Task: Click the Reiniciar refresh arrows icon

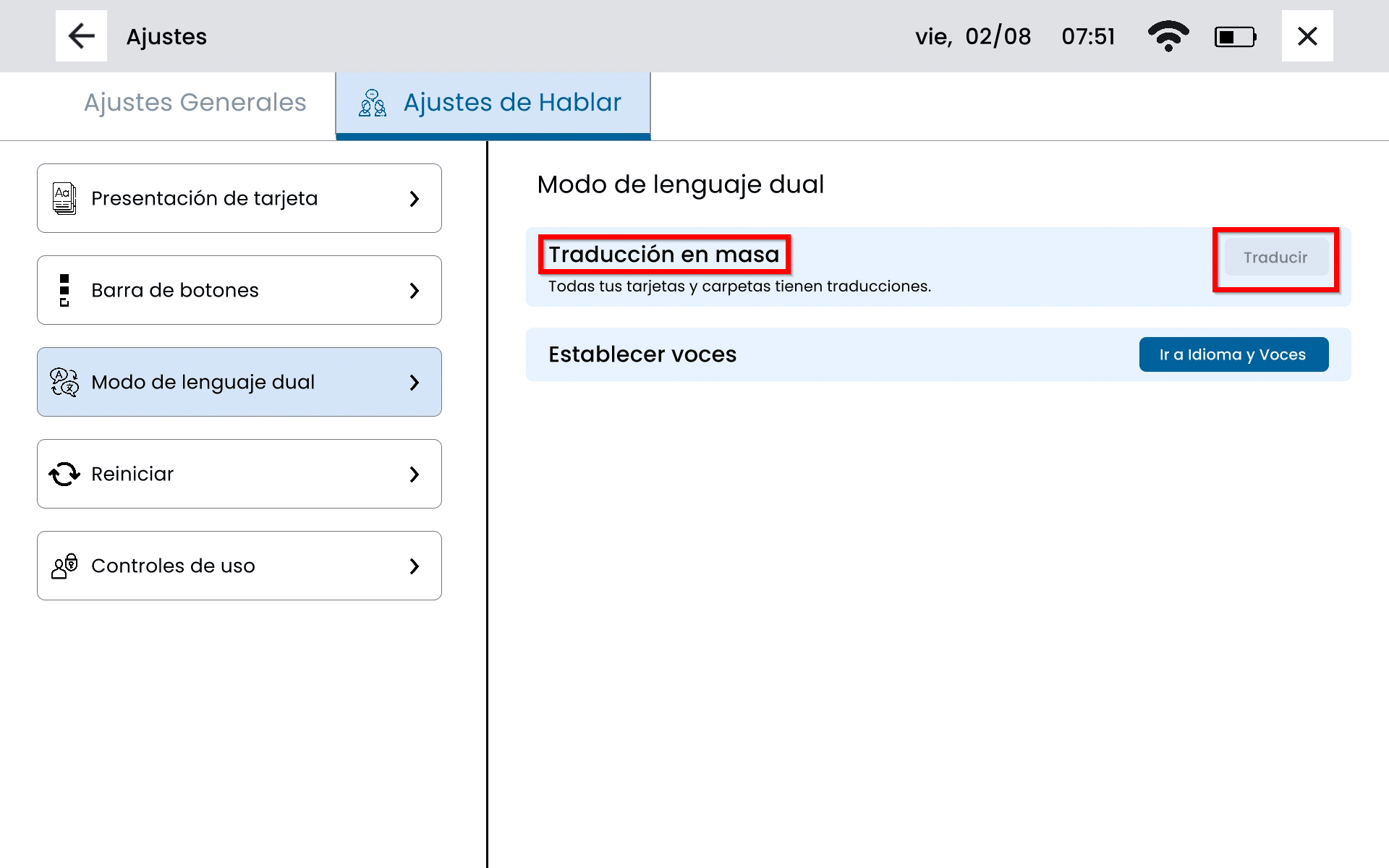Action: click(64, 474)
